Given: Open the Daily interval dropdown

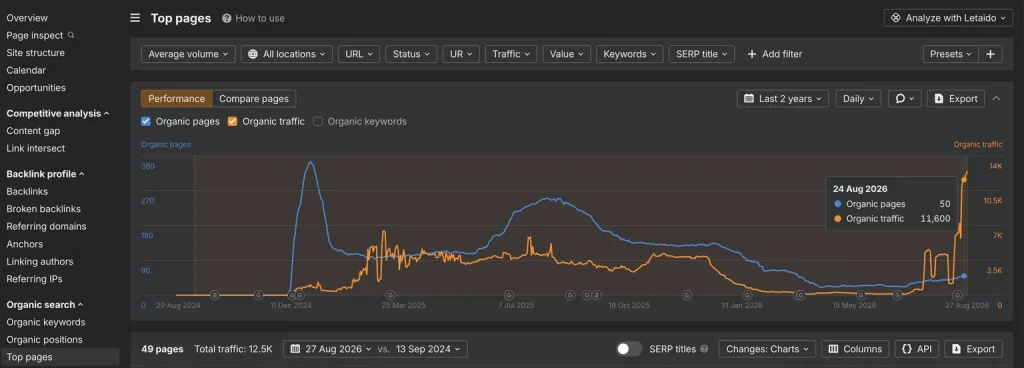Looking at the screenshot, I should click(859, 99).
